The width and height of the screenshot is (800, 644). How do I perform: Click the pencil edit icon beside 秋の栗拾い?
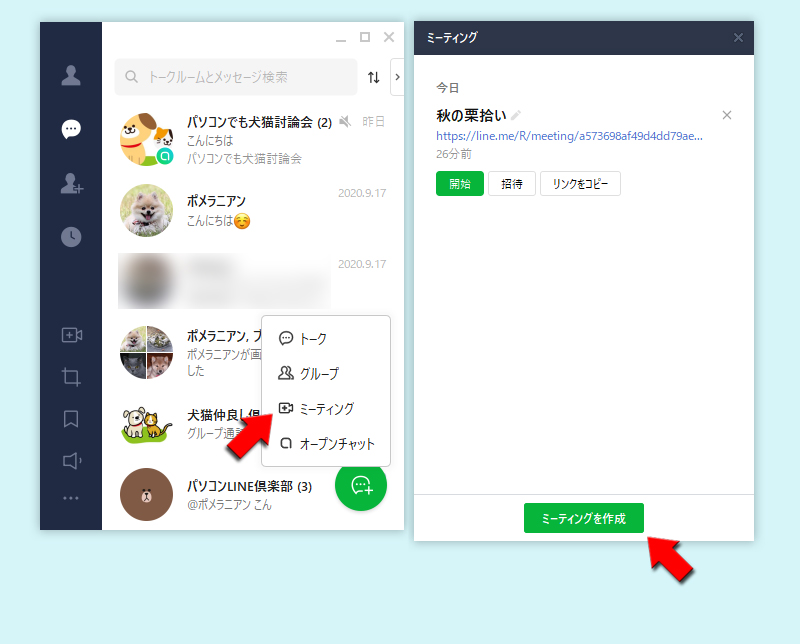[516, 115]
